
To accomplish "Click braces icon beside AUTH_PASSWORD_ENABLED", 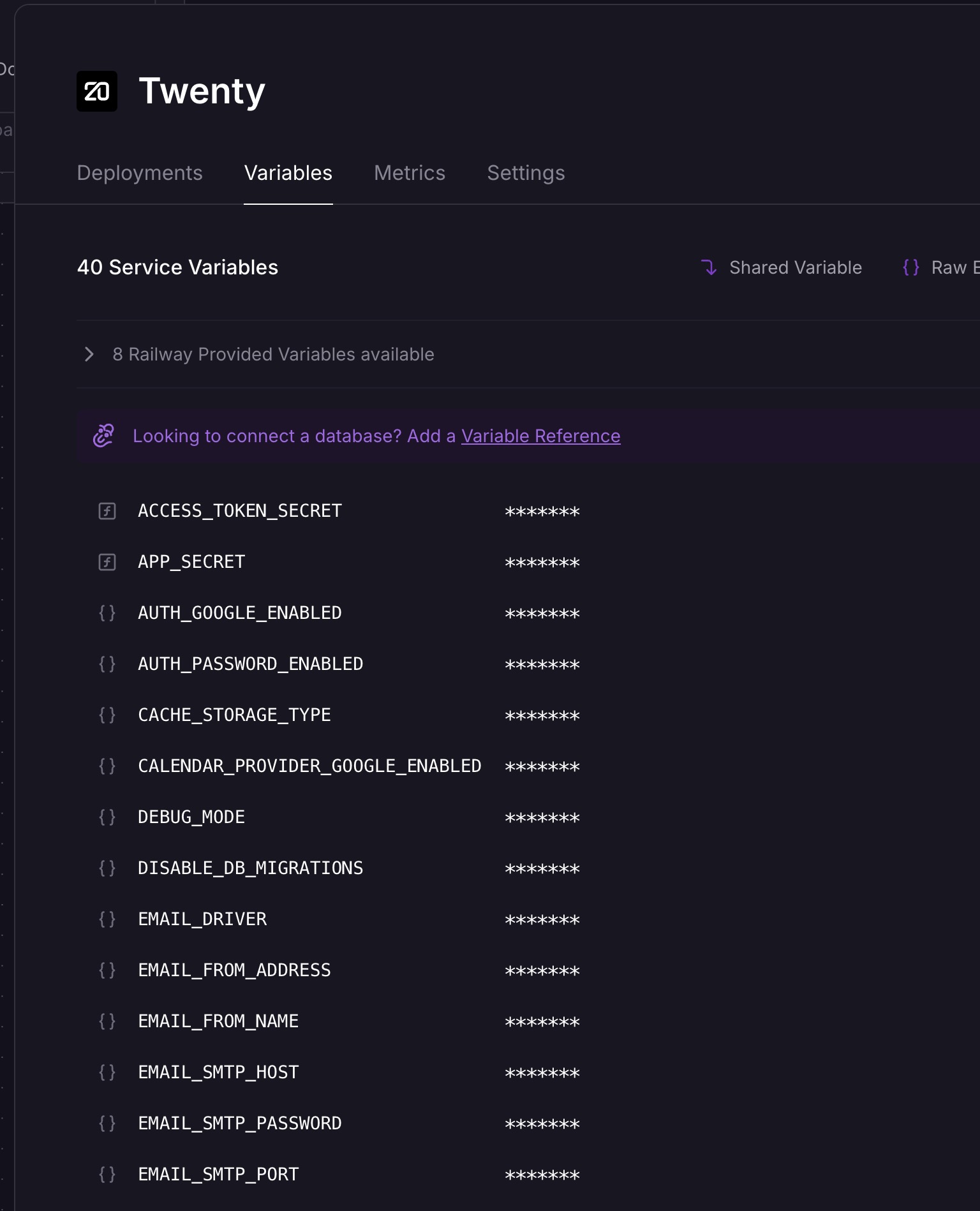I will (107, 664).
